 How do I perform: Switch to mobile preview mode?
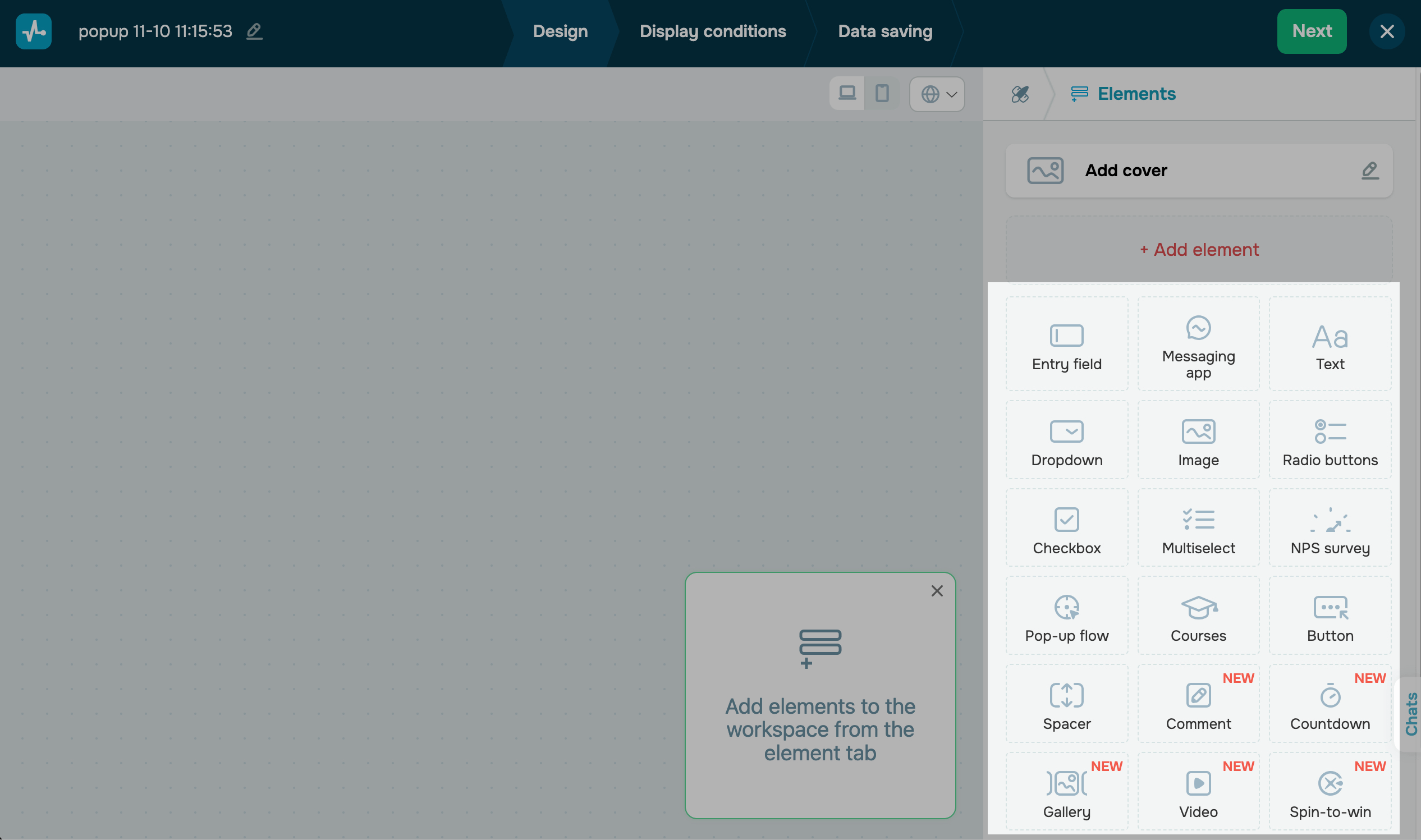(x=882, y=93)
